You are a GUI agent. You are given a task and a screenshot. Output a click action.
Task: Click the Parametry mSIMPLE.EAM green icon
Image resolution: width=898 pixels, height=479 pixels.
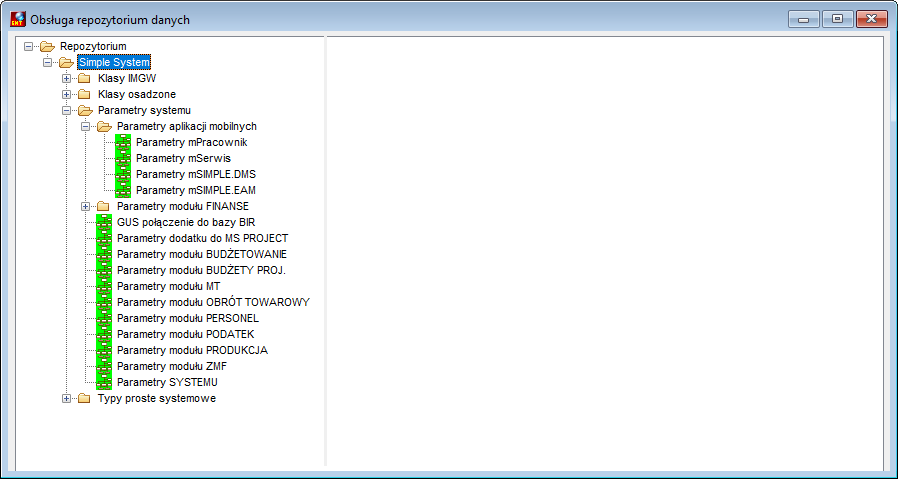(x=123, y=190)
